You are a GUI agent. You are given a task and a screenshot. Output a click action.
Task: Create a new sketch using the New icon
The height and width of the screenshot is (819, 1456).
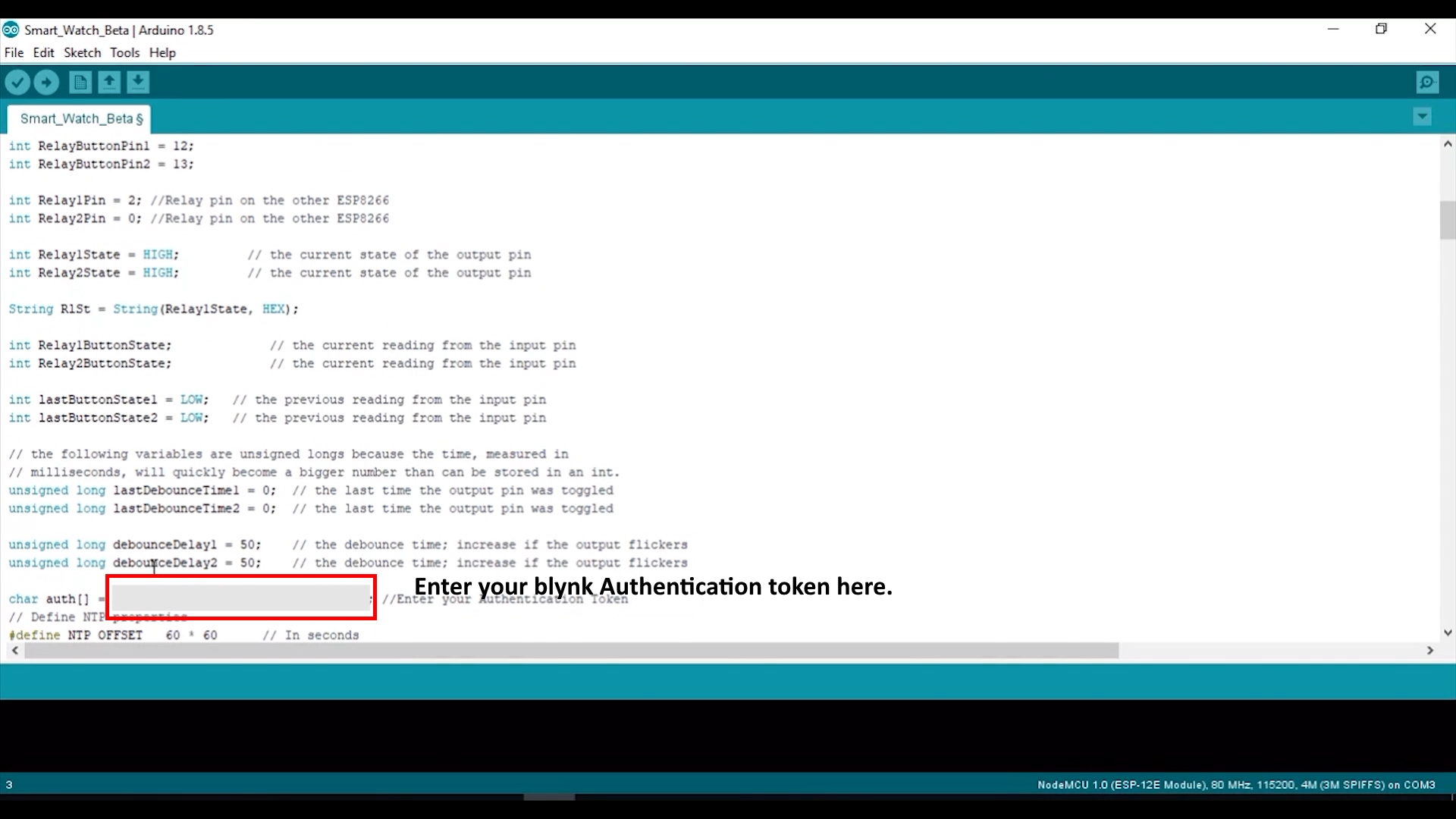coord(80,82)
